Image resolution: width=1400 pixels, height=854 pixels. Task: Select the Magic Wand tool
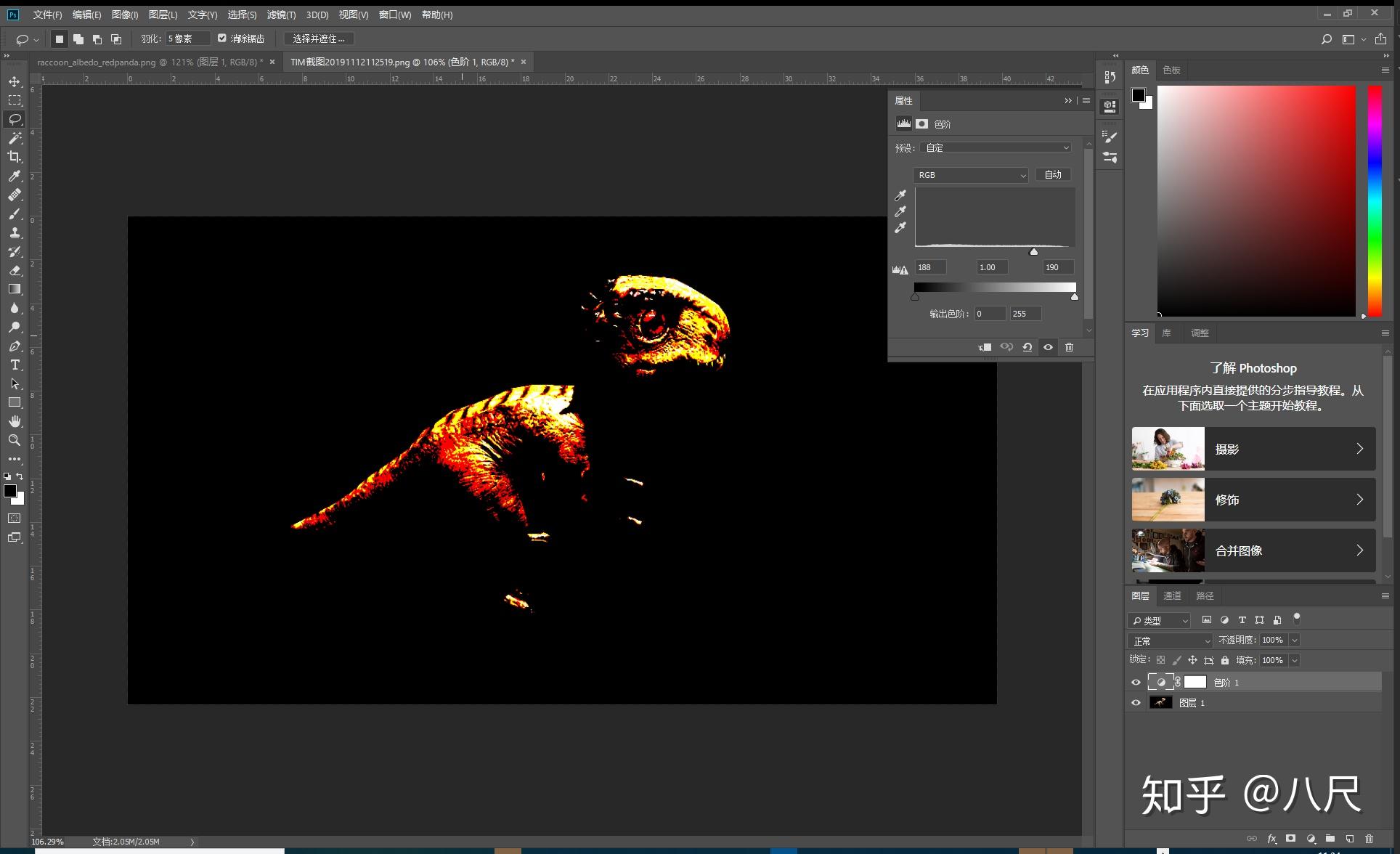(x=15, y=138)
